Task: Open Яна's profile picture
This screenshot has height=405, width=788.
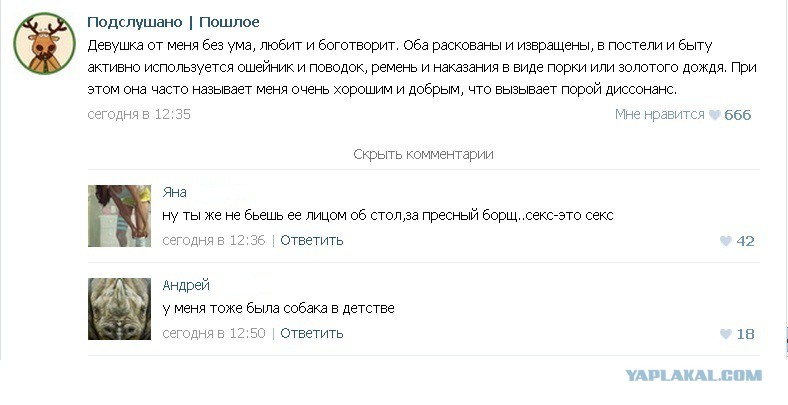Action: pyautogui.click(x=119, y=216)
